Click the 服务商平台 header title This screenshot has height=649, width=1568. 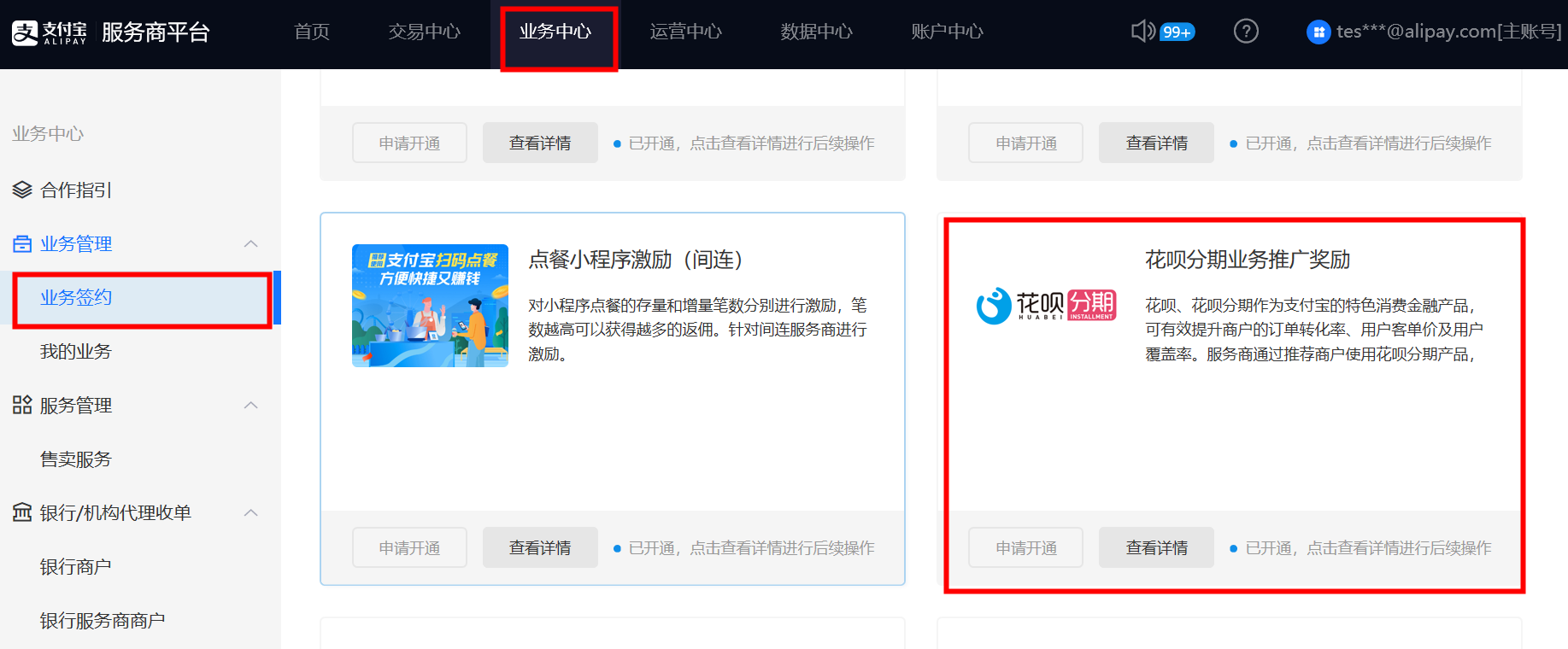[156, 32]
